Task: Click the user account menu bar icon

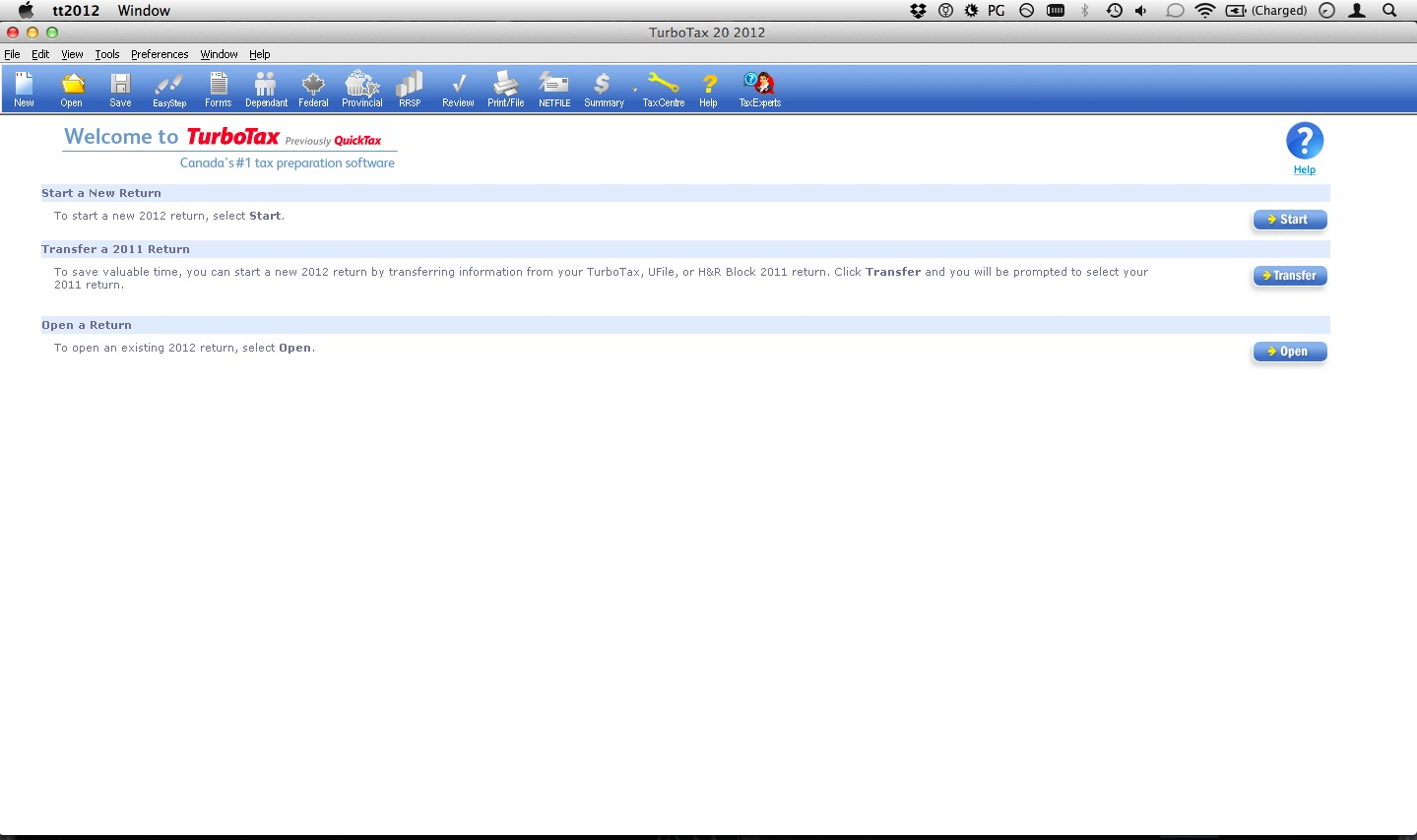Action: coord(1357,10)
